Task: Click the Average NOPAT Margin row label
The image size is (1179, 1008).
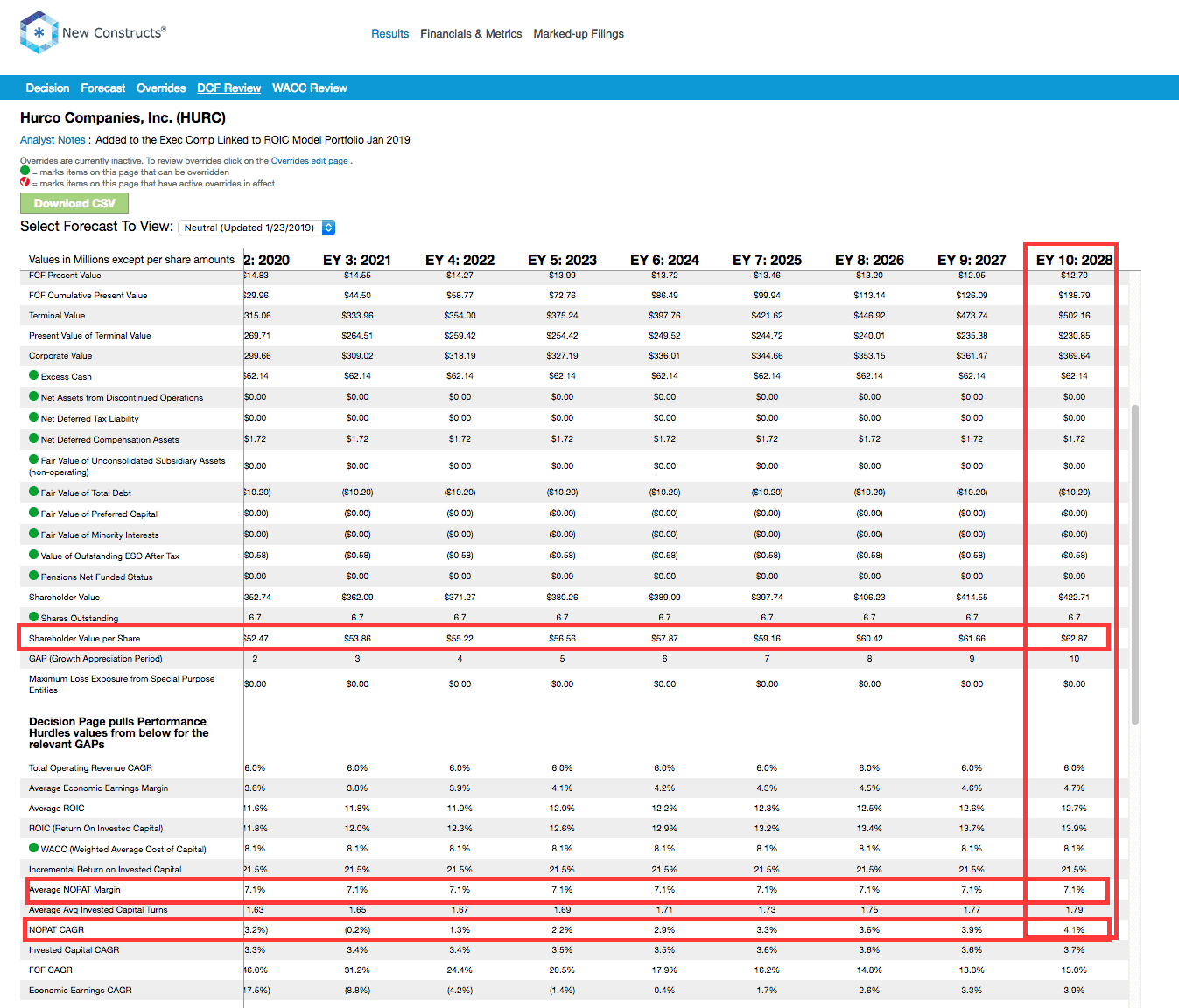Action: [x=74, y=889]
